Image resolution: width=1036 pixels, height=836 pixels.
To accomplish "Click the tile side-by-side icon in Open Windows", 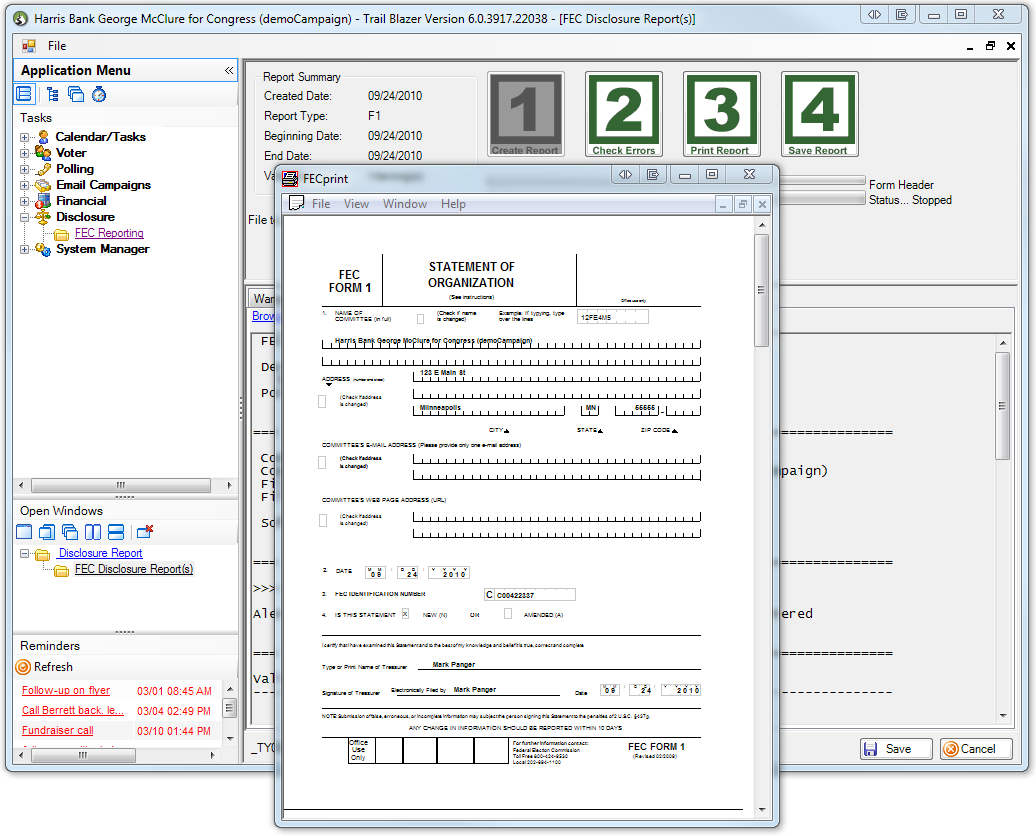I will (94, 532).
